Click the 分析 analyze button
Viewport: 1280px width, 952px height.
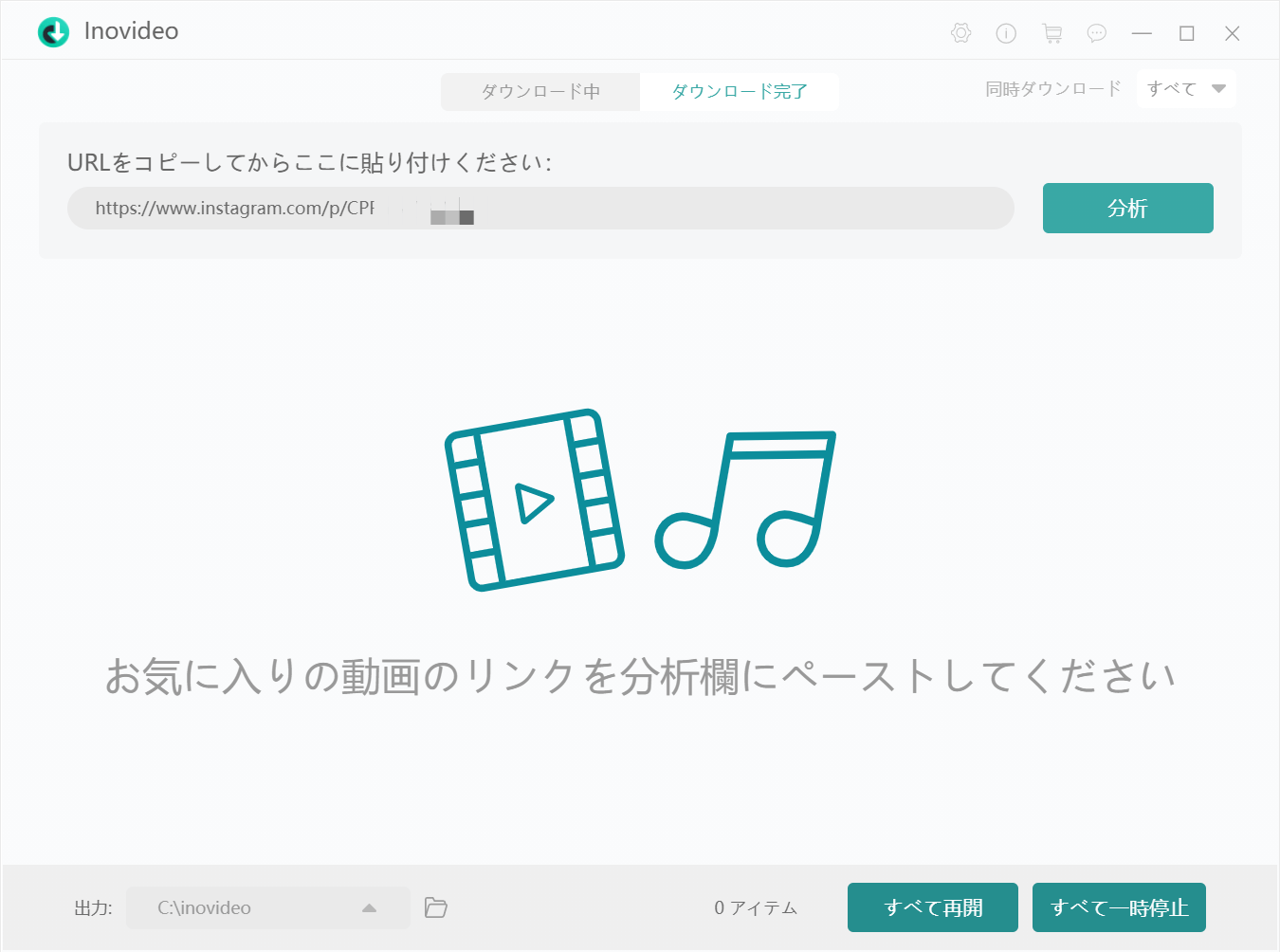click(1127, 208)
